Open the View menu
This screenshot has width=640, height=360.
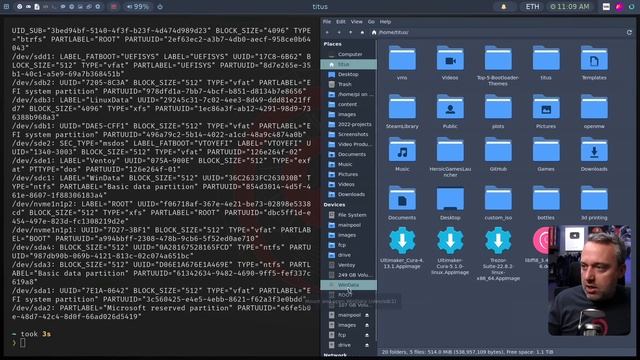tap(356, 22)
